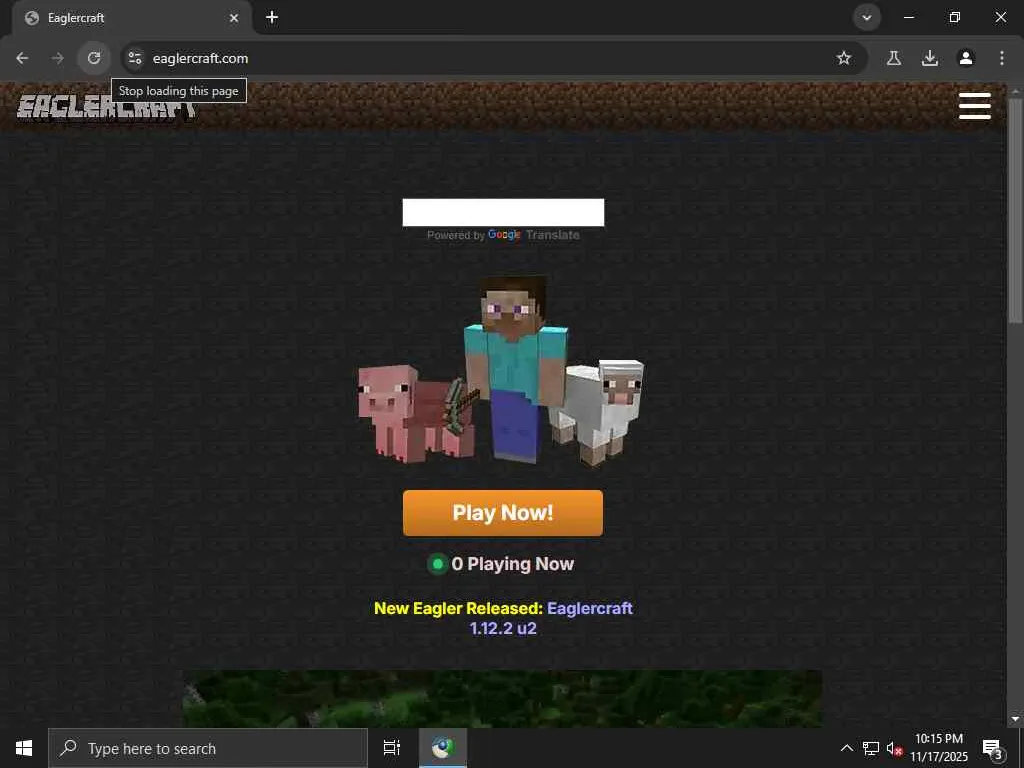1024x768 pixels.
Task: Open the notification center icon
Action: pyautogui.click(x=992, y=749)
